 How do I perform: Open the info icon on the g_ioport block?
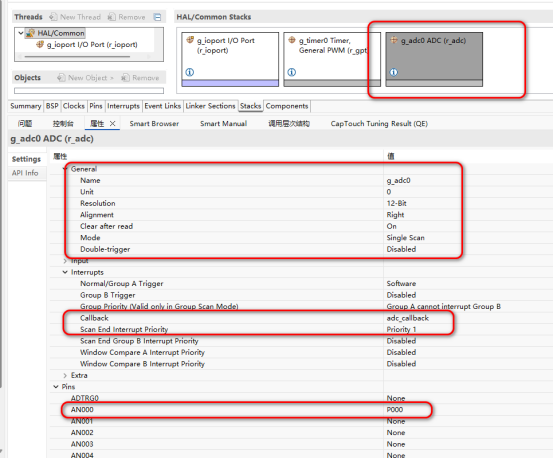(x=190, y=72)
